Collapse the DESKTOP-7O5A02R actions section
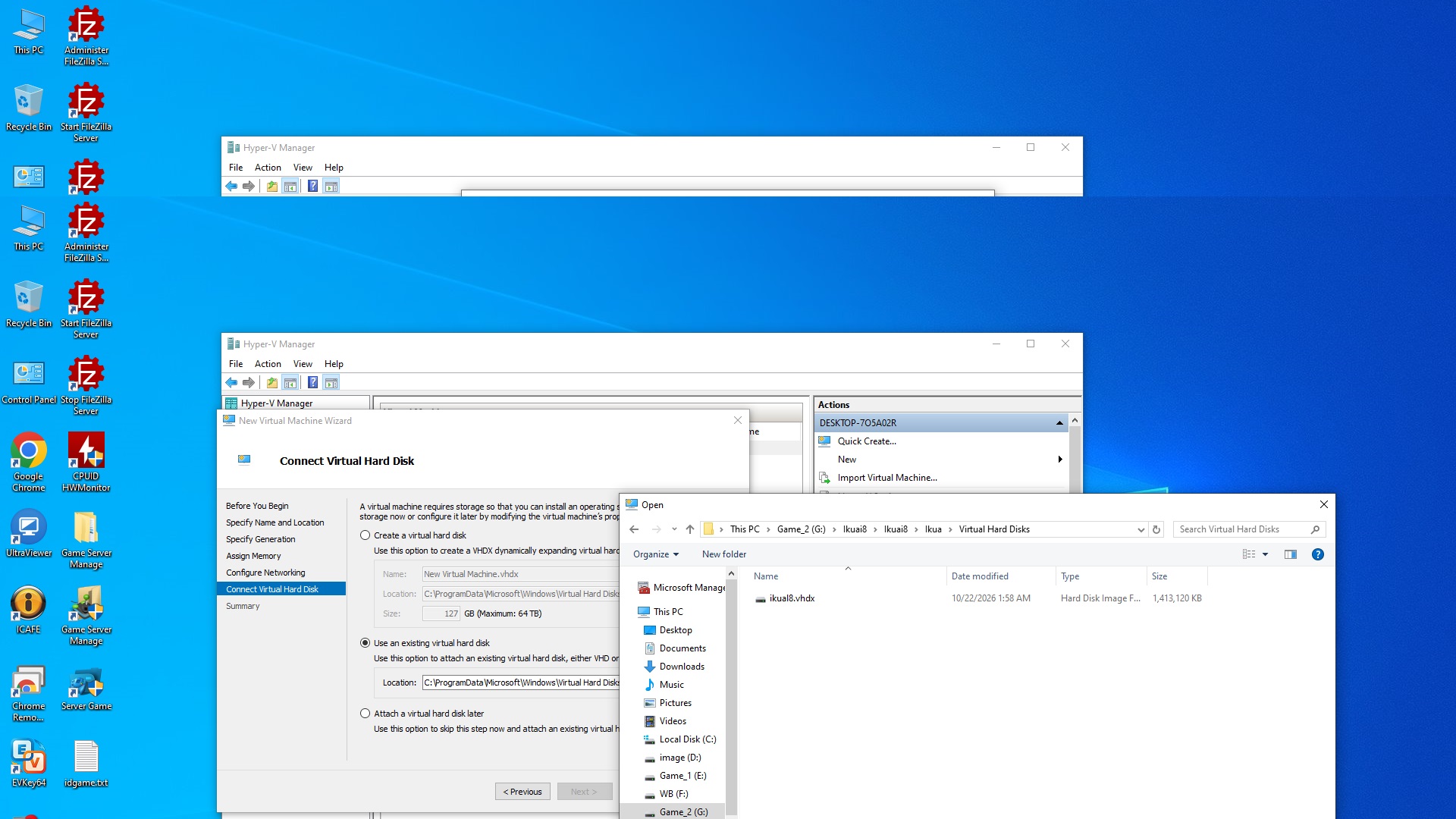The height and width of the screenshot is (819, 1456). (1059, 423)
